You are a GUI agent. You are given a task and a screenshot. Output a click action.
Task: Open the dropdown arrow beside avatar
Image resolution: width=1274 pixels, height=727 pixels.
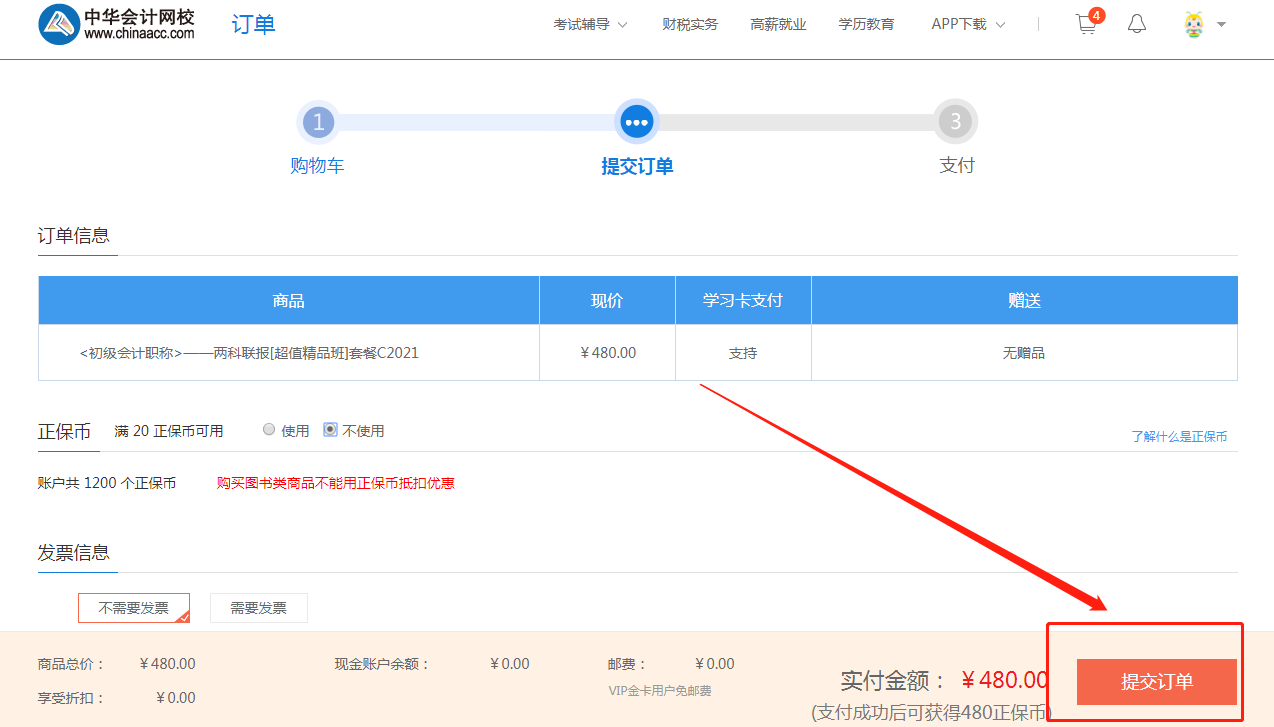(x=1221, y=25)
